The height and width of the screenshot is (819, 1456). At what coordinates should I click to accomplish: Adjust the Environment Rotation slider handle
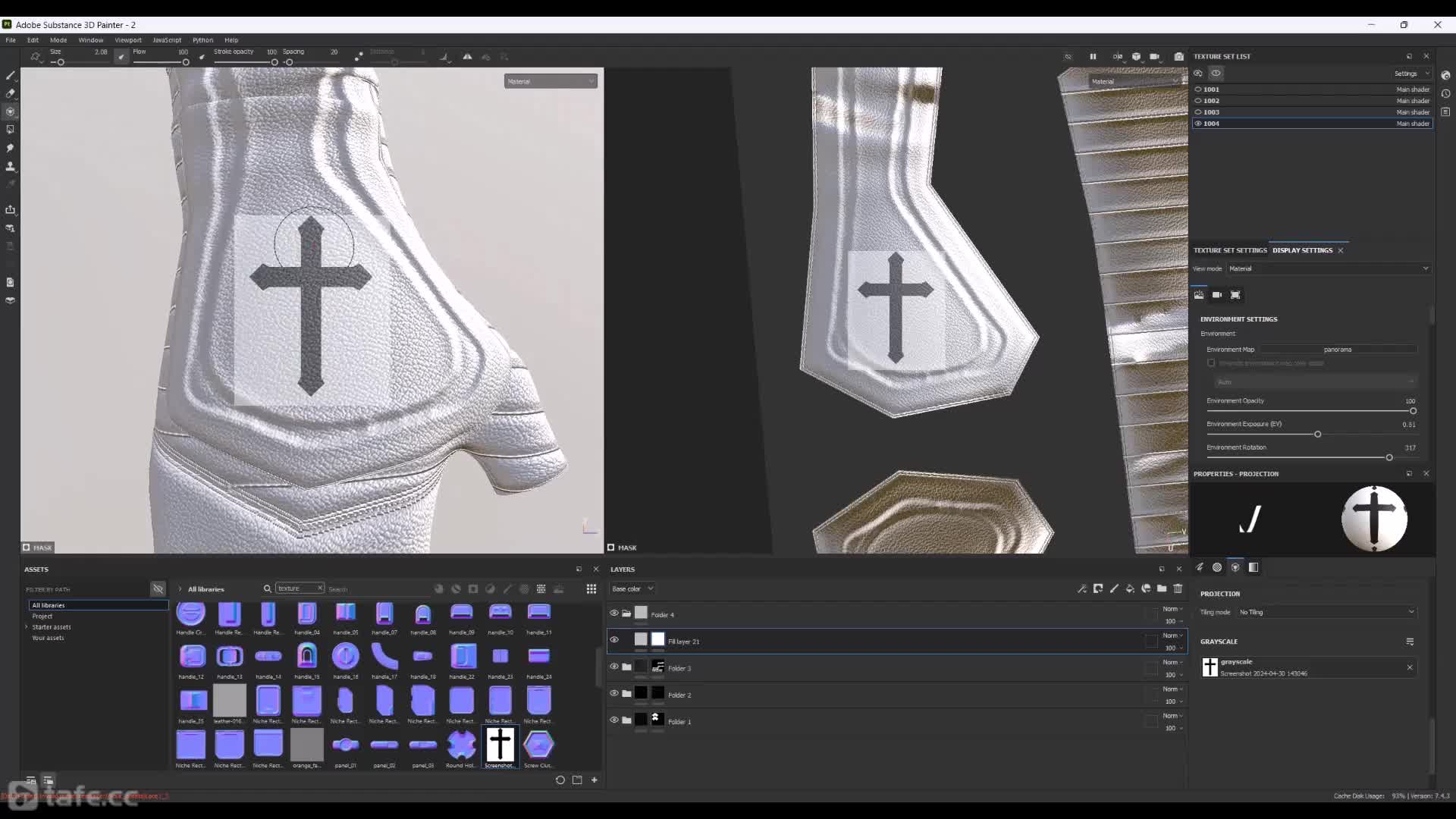pos(1389,458)
